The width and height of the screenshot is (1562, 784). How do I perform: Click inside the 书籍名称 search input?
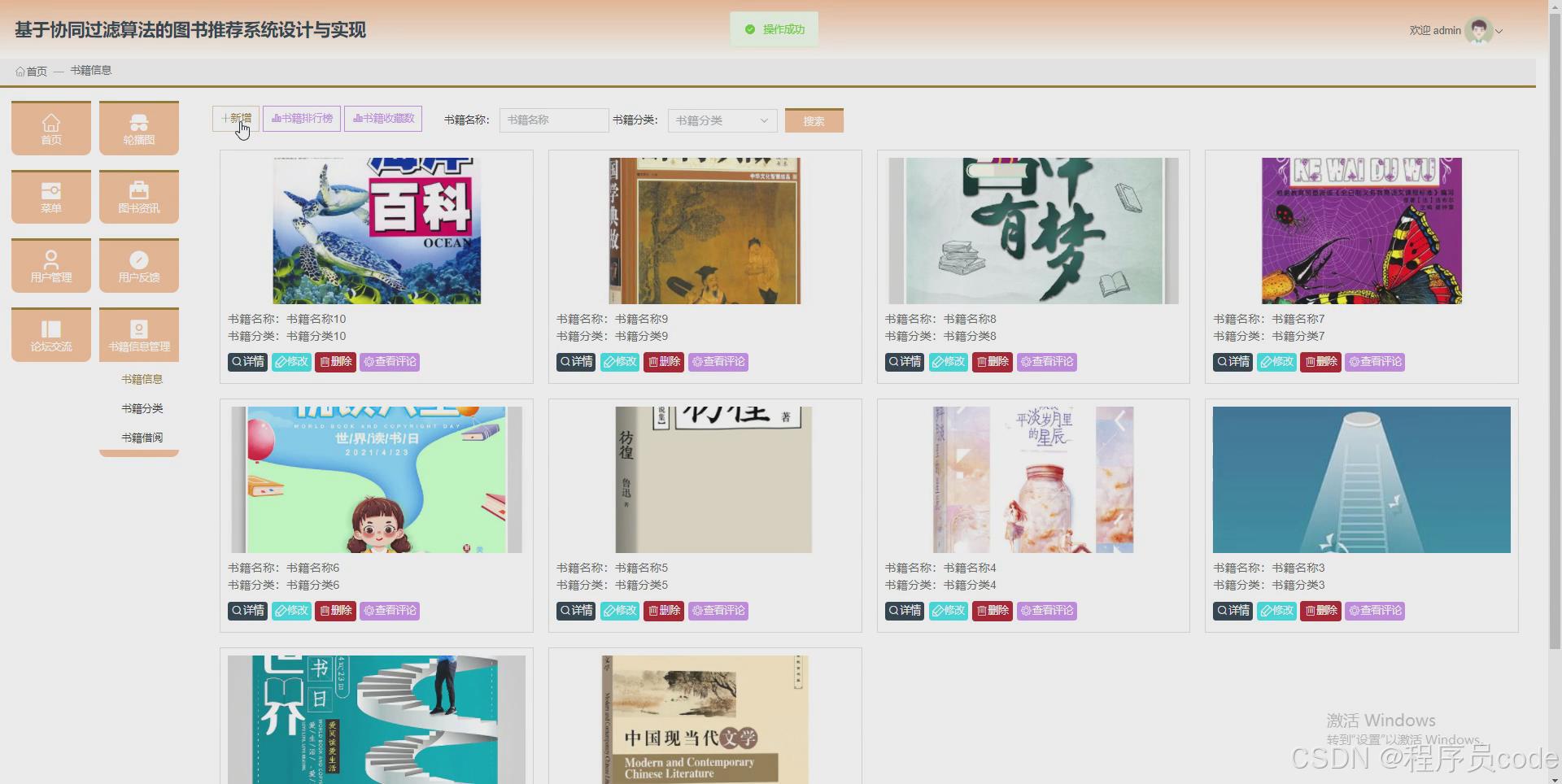pyautogui.click(x=553, y=120)
